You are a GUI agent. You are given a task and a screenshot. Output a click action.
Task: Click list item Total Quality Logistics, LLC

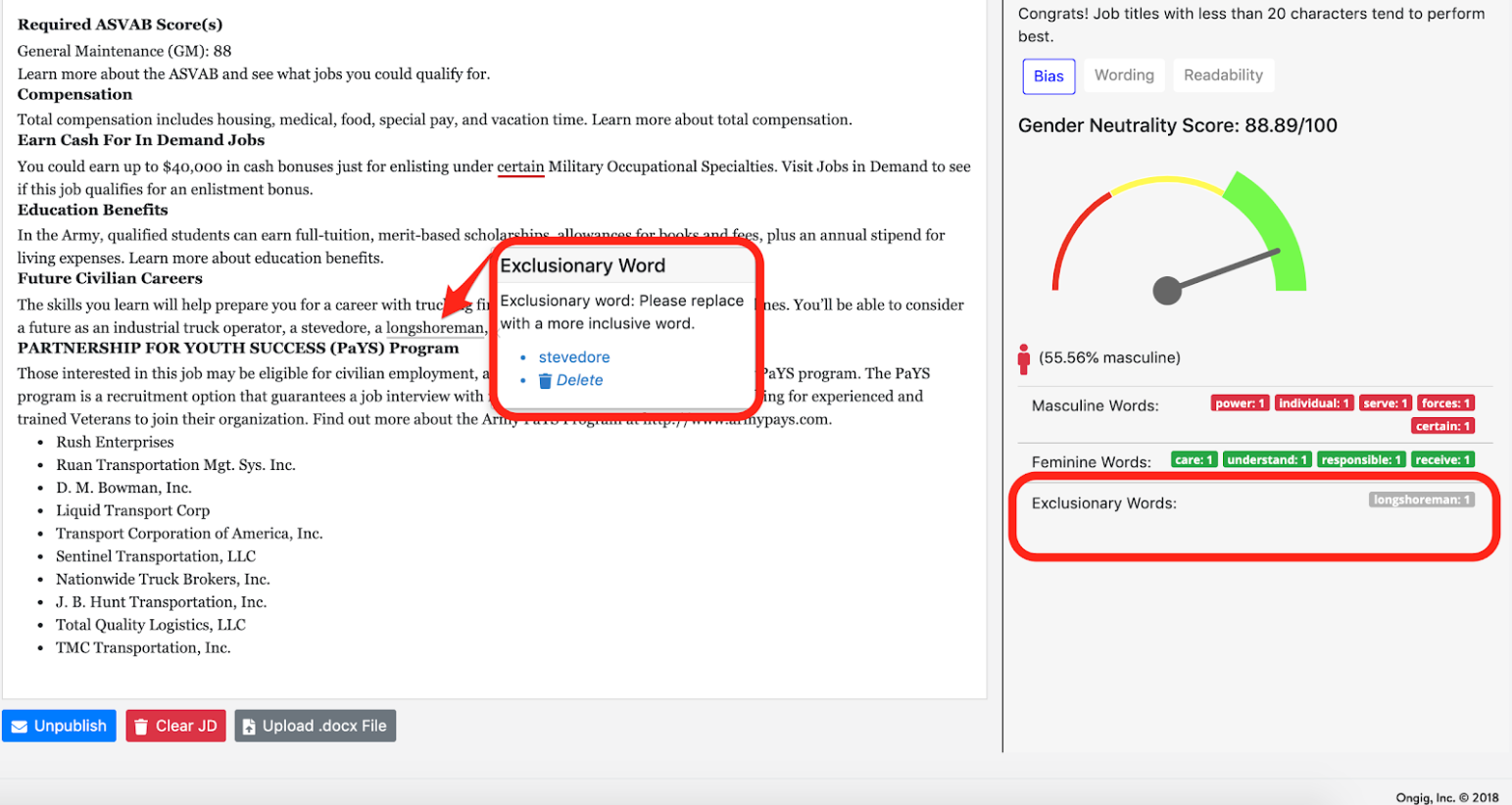[x=151, y=625]
